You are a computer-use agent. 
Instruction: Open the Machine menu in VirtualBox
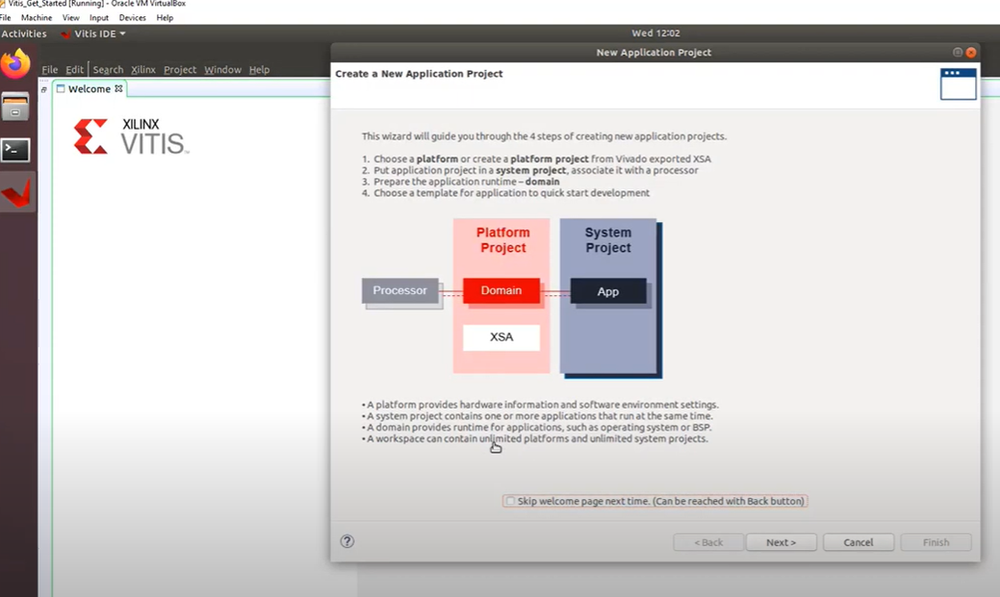(x=36, y=17)
